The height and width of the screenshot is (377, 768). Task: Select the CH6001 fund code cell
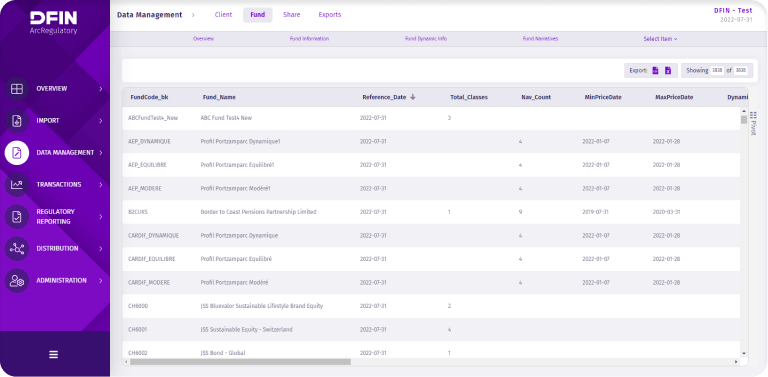[138, 330]
